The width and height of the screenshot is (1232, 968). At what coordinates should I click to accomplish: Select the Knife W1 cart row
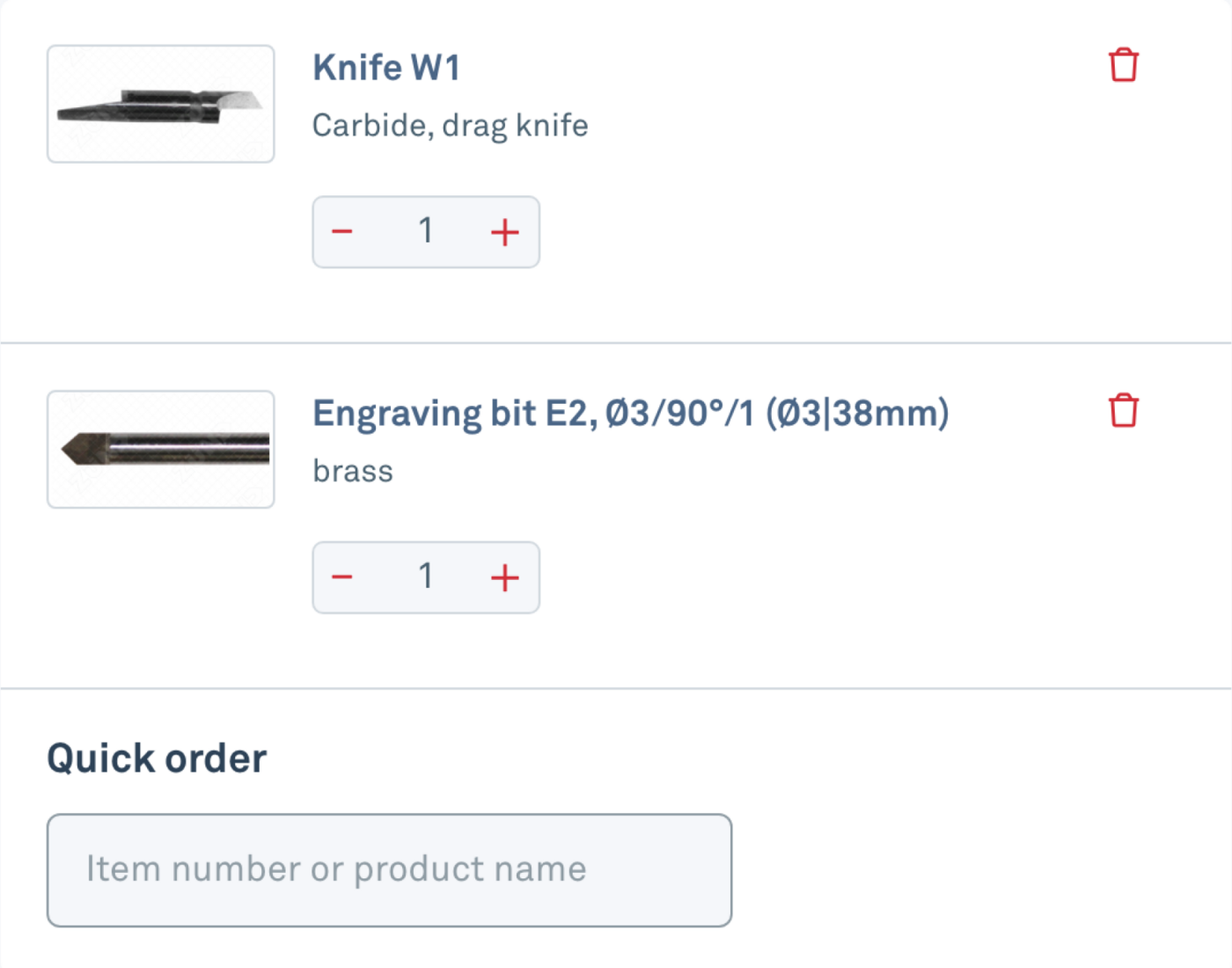[616, 167]
